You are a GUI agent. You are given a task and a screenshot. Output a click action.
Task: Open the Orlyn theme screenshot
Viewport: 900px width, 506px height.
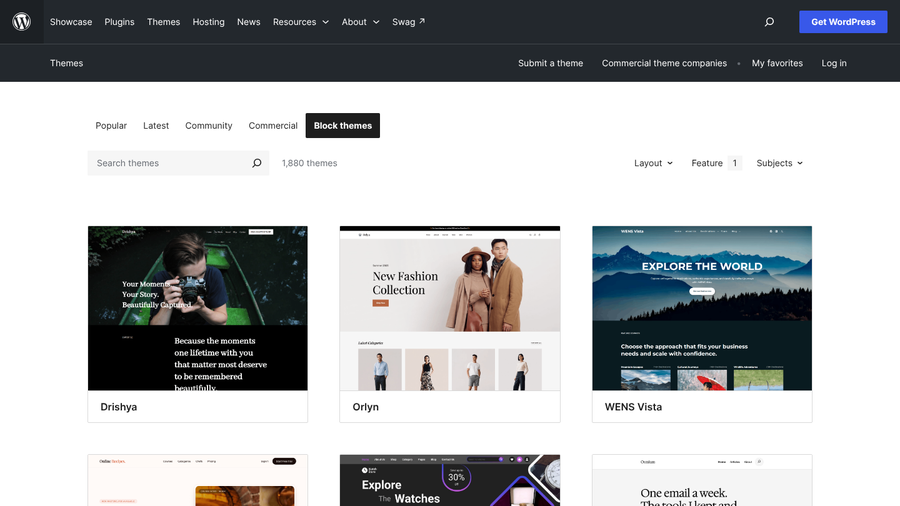pyautogui.click(x=450, y=308)
